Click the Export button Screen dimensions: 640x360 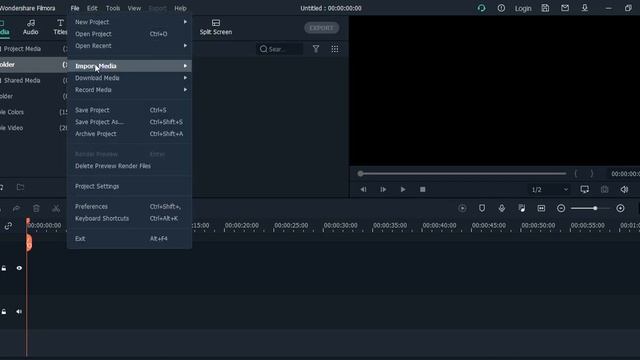click(x=321, y=28)
